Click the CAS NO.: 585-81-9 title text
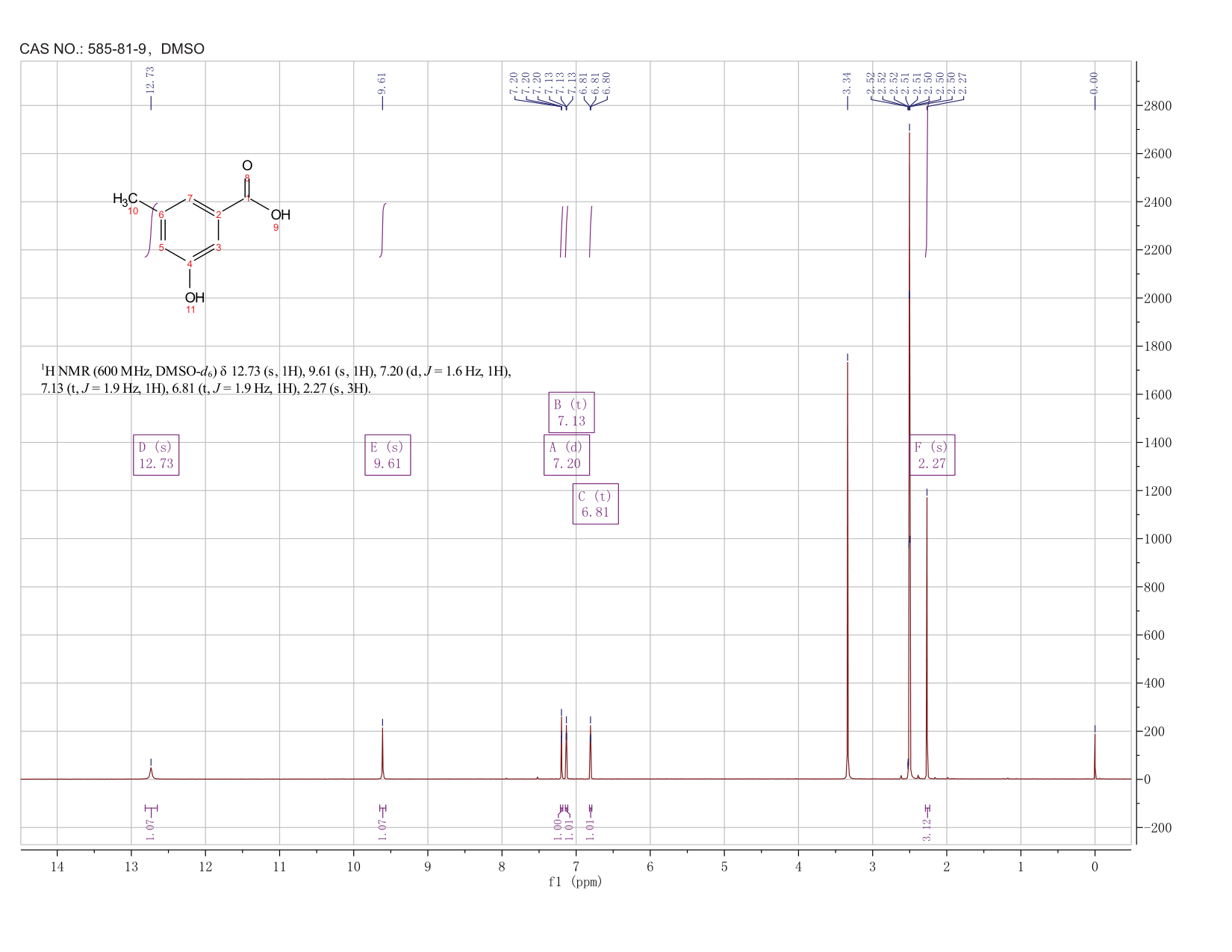 (x=112, y=49)
